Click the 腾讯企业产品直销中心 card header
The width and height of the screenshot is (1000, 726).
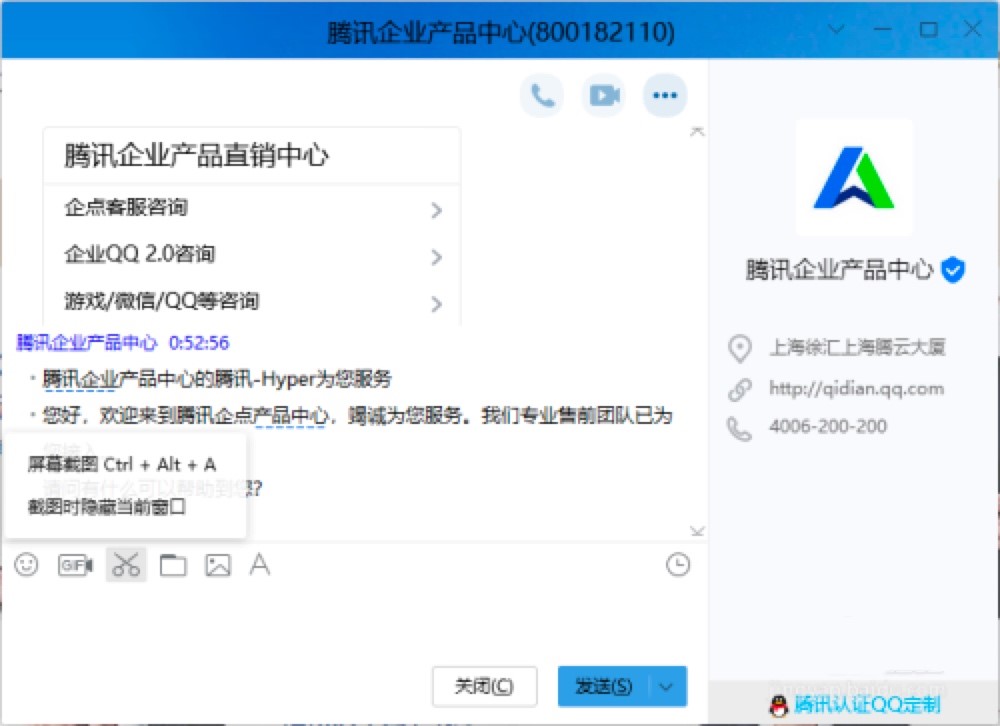(x=252, y=156)
